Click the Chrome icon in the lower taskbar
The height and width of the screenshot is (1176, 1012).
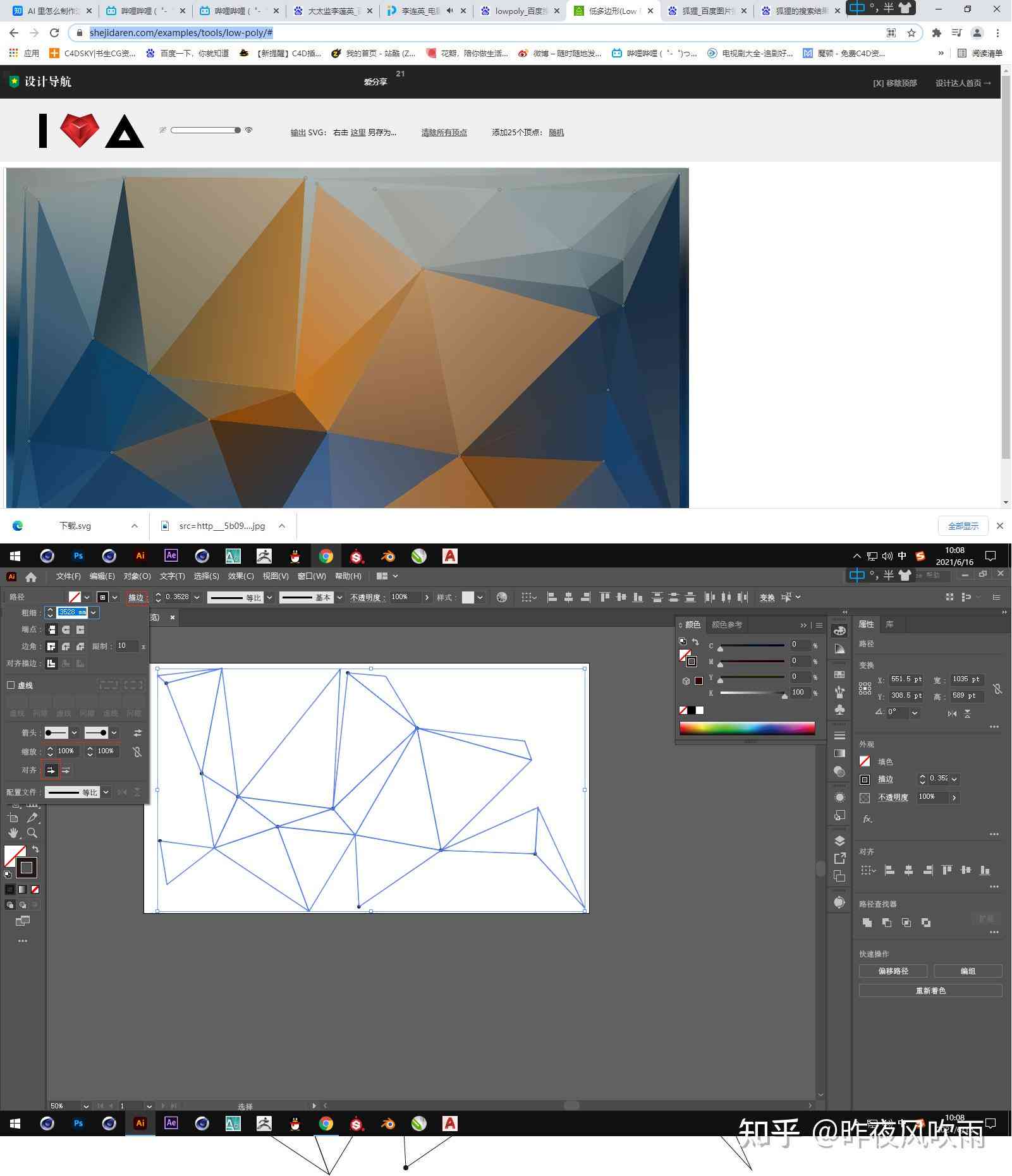point(326,1124)
